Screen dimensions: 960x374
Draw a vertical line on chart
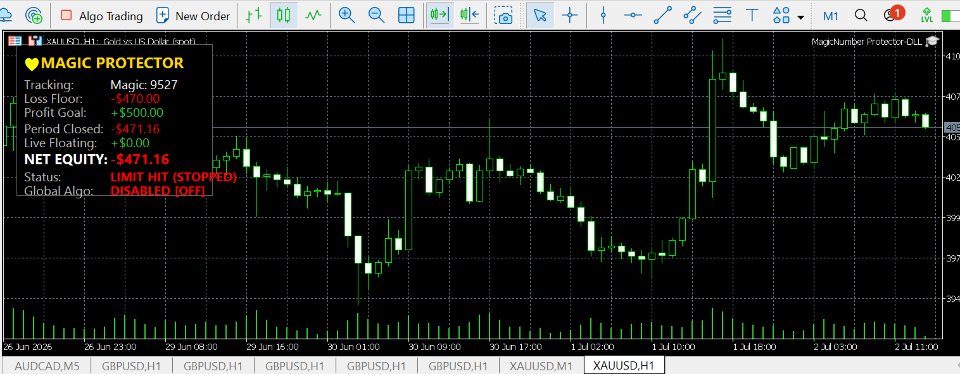pyautogui.click(x=603, y=16)
